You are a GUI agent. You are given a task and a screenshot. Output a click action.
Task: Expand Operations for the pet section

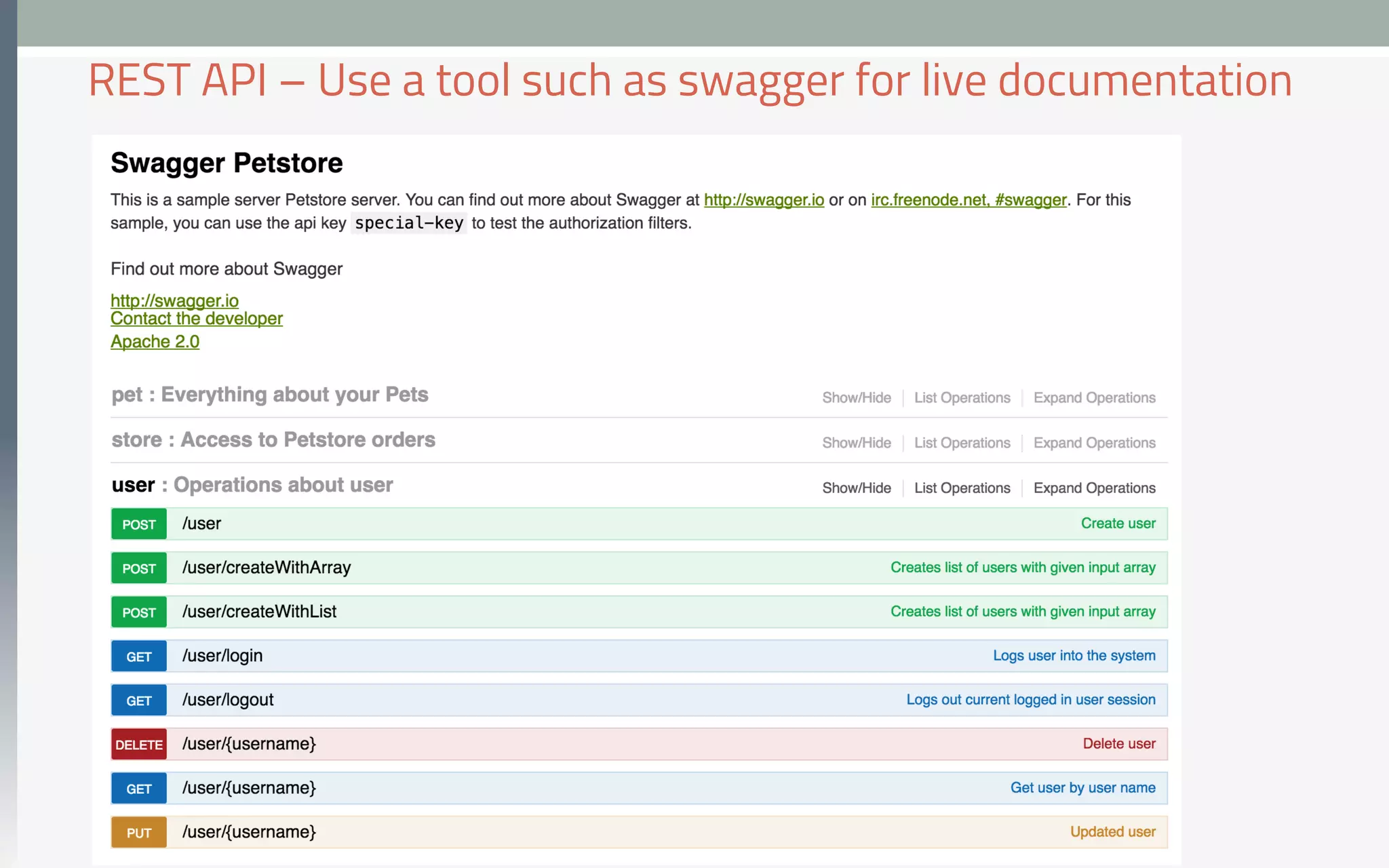(x=1094, y=398)
